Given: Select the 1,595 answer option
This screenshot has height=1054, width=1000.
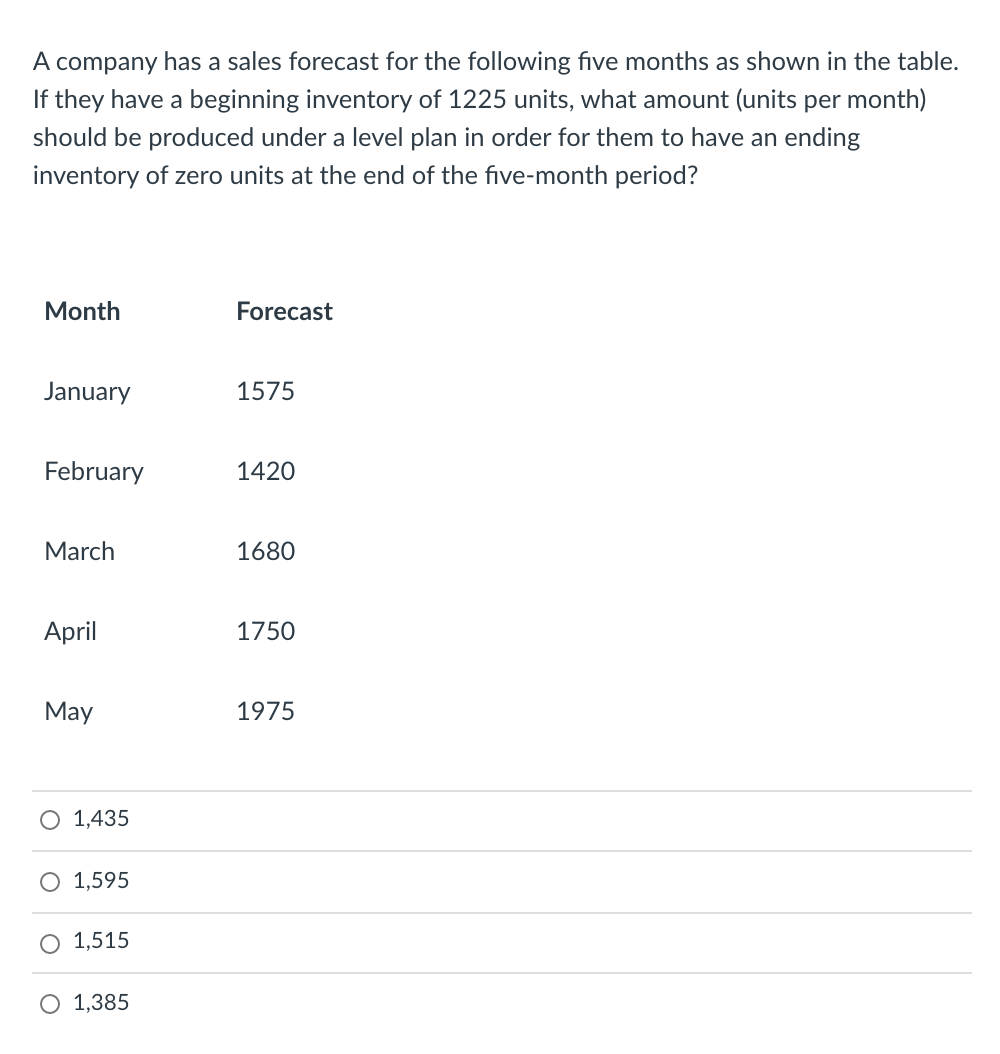Looking at the screenshot, I should (x=100, y=880).
